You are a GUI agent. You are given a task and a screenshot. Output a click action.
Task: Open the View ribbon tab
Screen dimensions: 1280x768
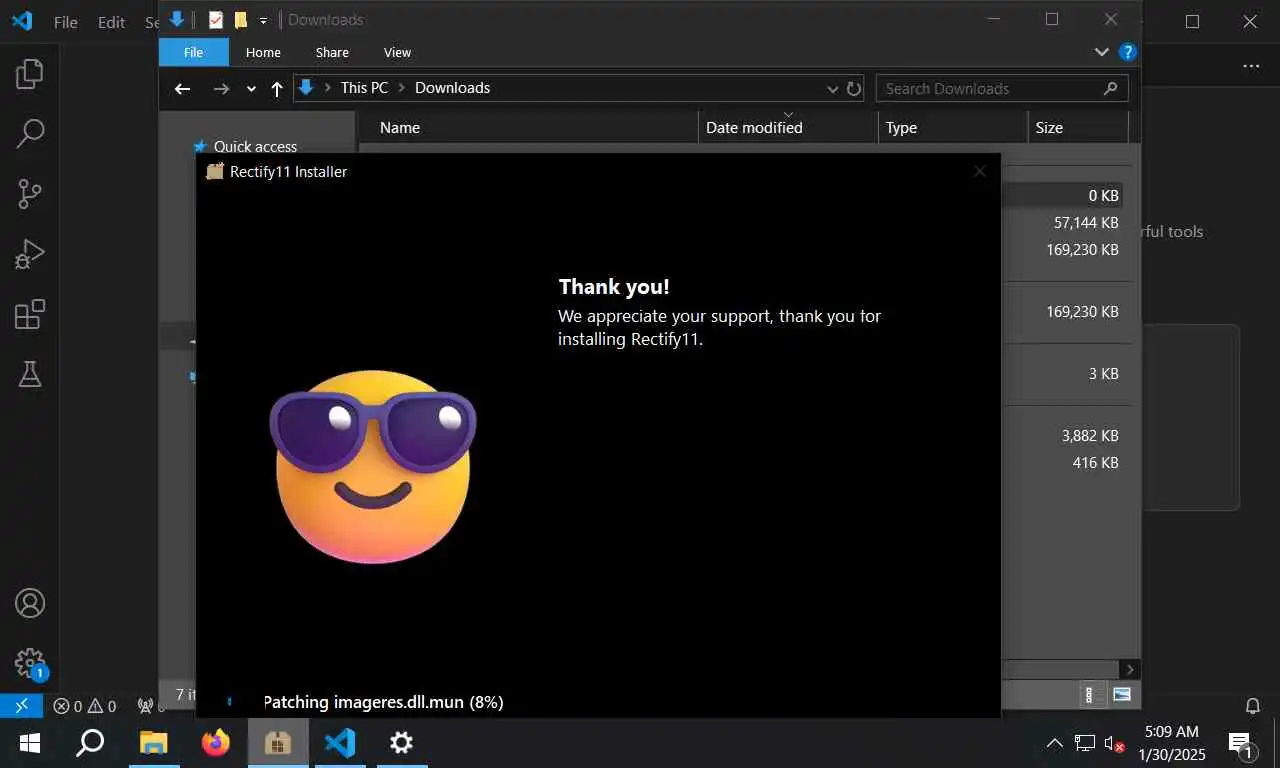pyautogui.click(x=397, y=52)
